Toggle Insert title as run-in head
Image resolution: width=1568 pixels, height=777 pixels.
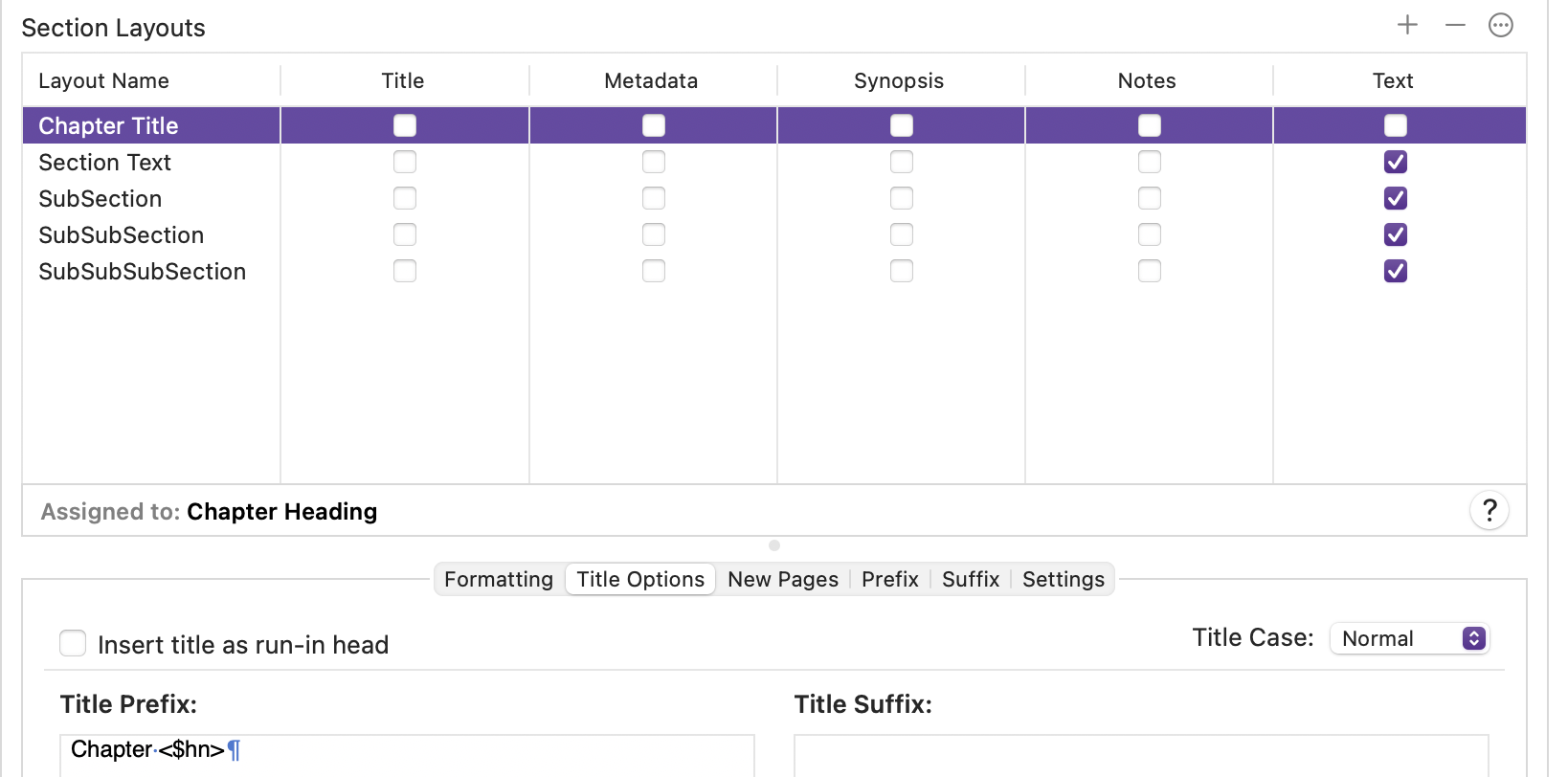[73, 643]
